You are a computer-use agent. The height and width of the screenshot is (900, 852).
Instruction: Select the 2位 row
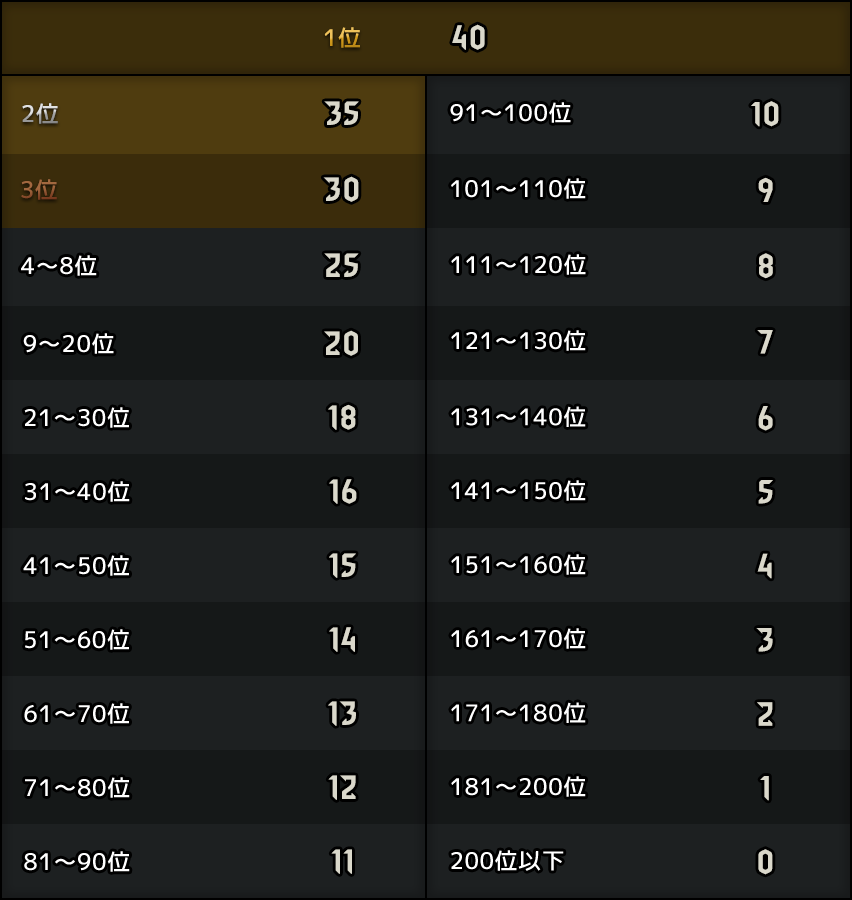tap(214, 114)
